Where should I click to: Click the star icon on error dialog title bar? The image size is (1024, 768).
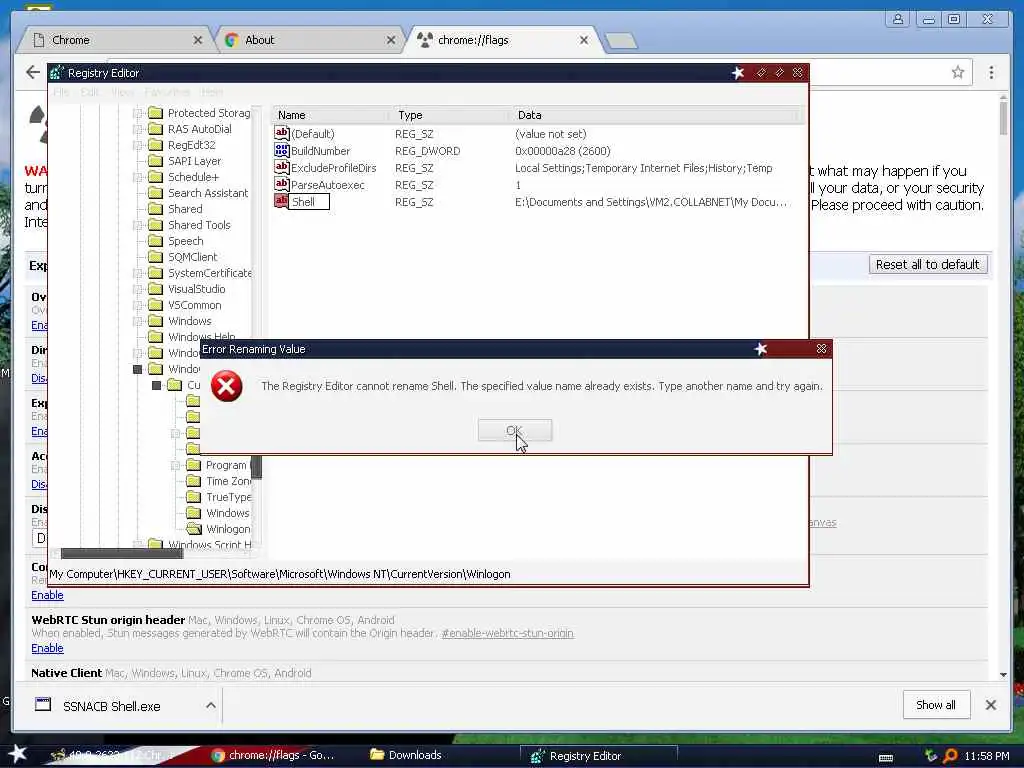tap(761, 349)
